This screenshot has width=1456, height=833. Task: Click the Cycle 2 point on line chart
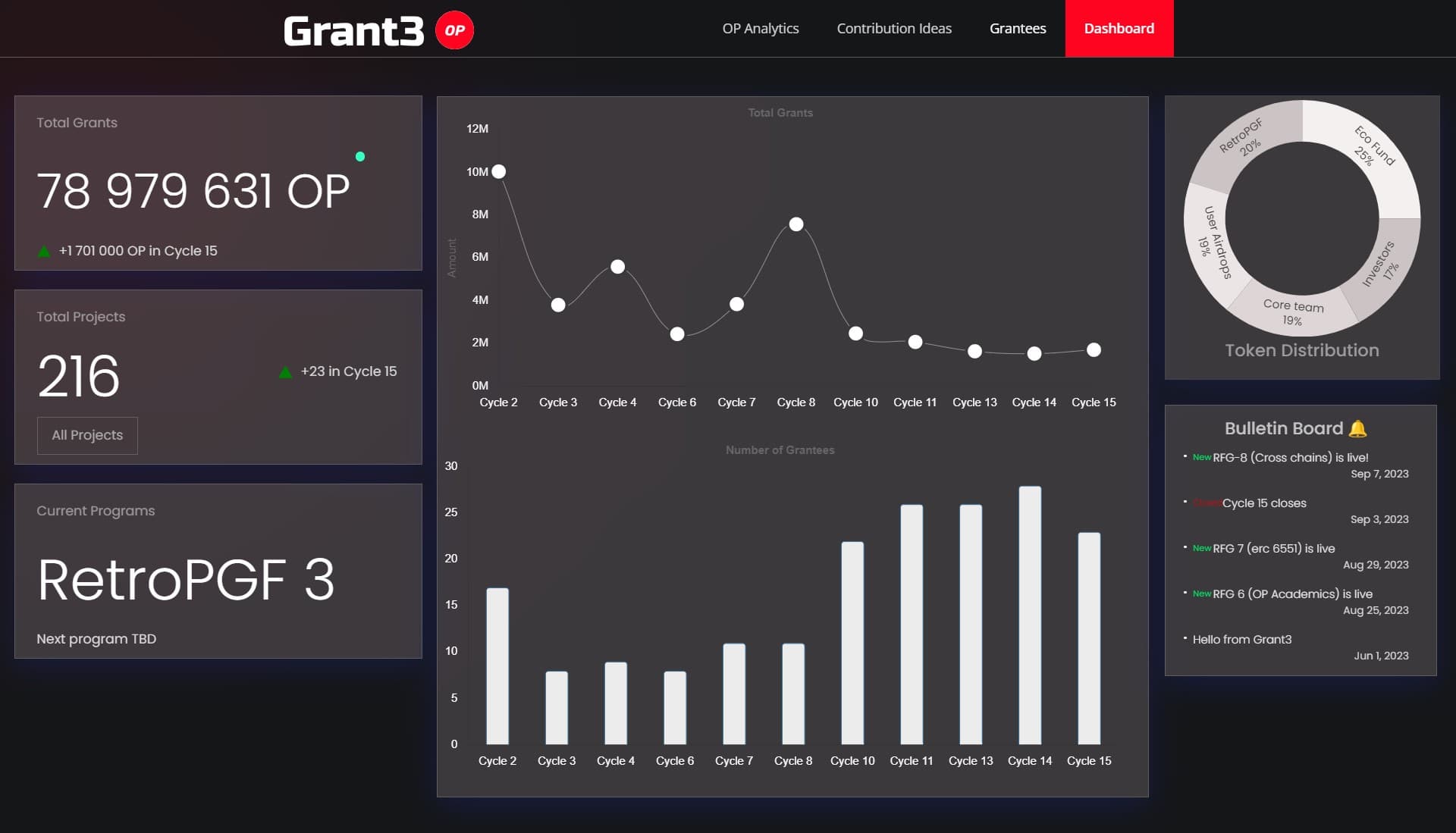pyautogui.click(x=498, y=171)
